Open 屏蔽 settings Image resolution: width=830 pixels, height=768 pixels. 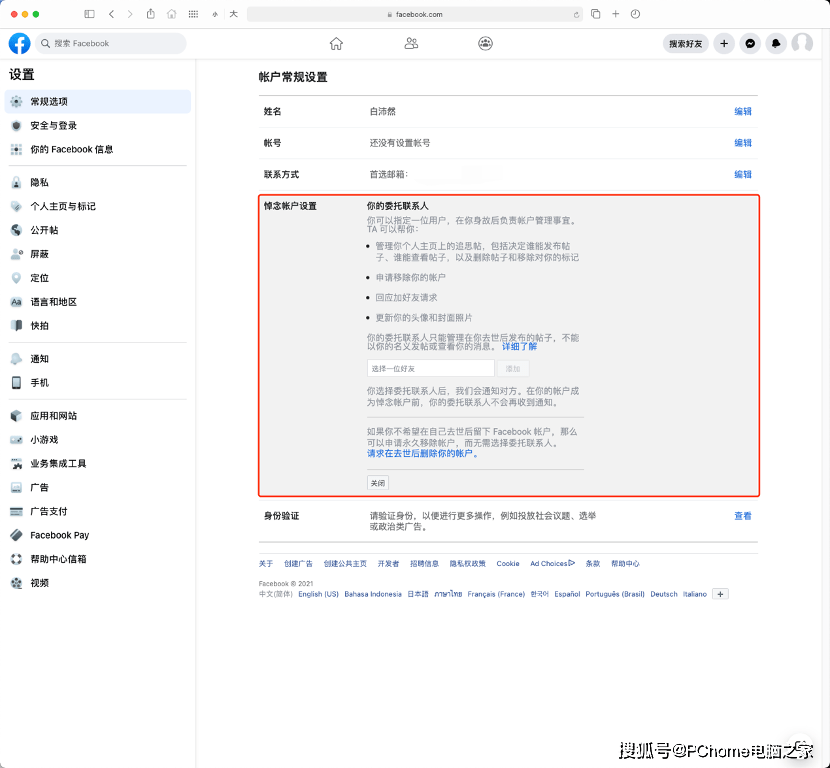pos(97,254)
